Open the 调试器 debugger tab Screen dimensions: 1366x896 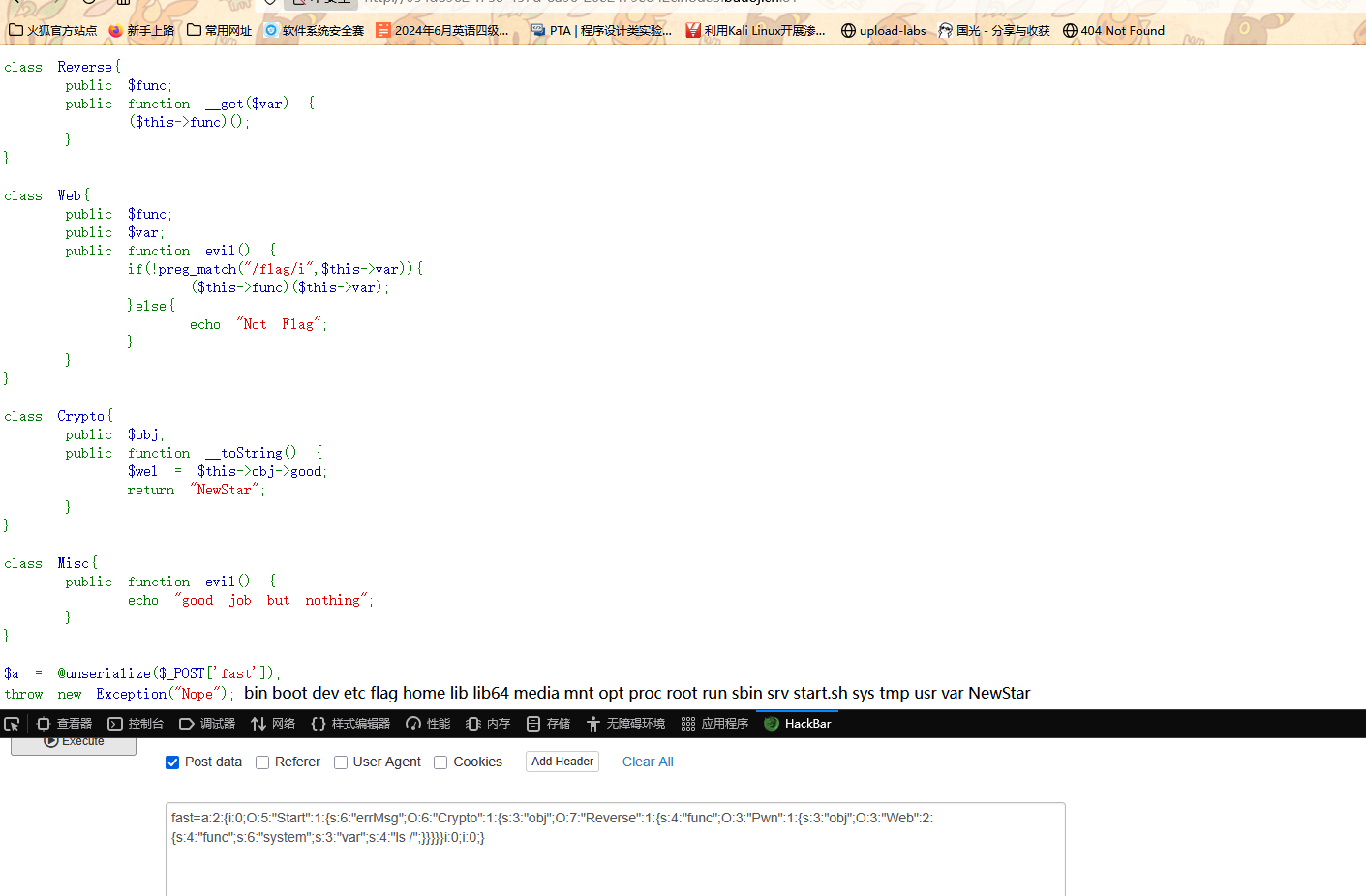[207, 724]
